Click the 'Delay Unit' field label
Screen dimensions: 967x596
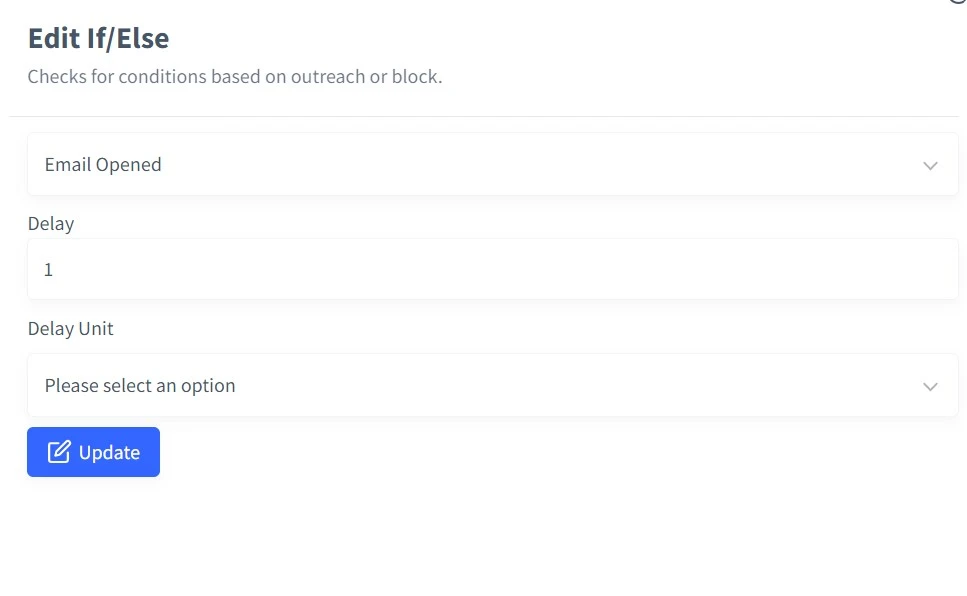(x=70, y=328)
